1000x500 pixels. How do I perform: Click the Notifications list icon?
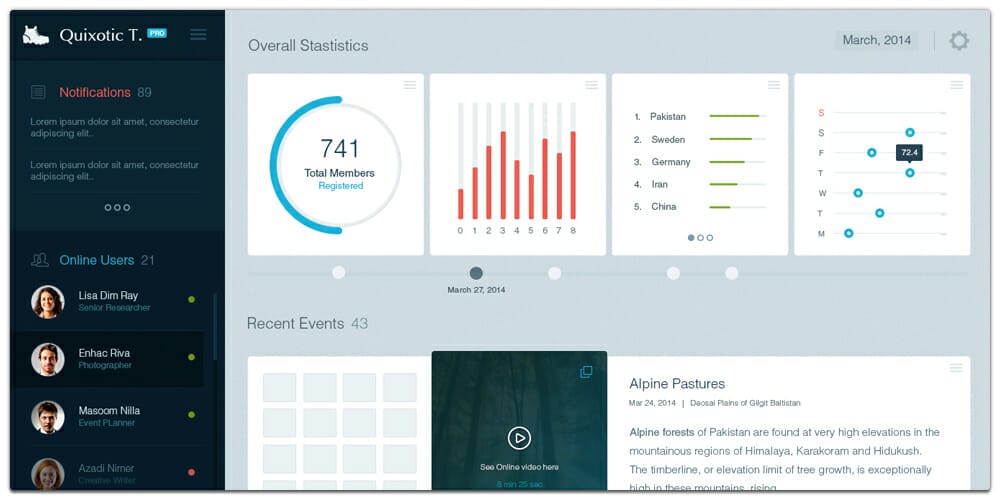click(x=38, y=92)
